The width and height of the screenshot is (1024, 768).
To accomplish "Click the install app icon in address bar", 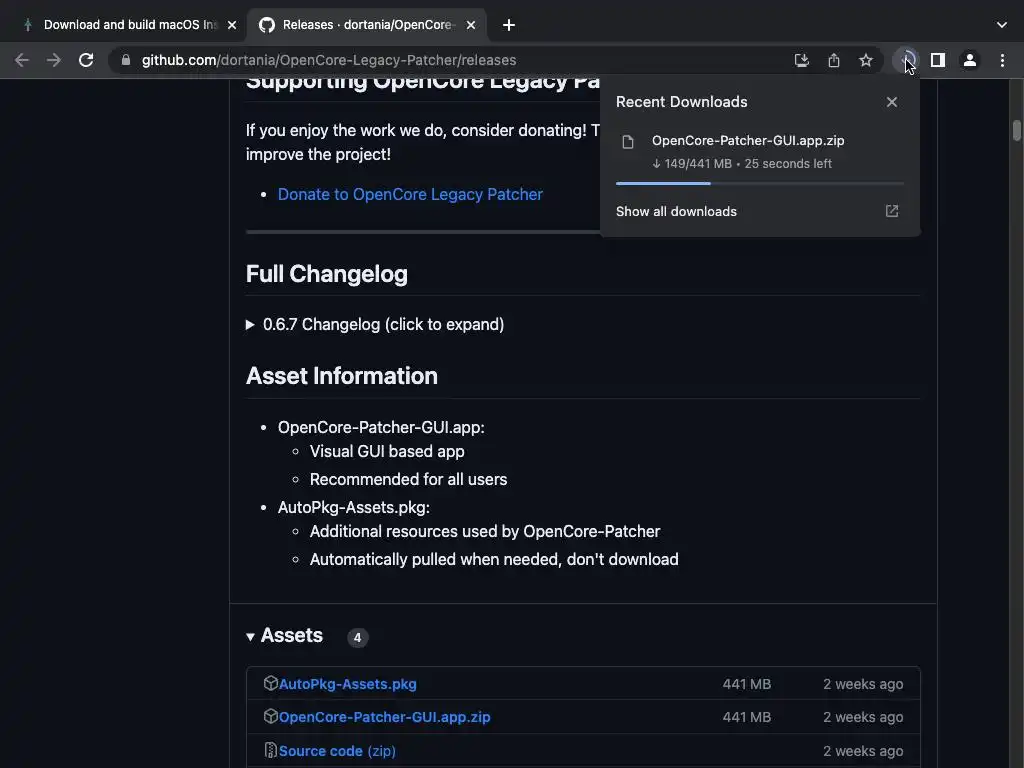I will [801, 60].
